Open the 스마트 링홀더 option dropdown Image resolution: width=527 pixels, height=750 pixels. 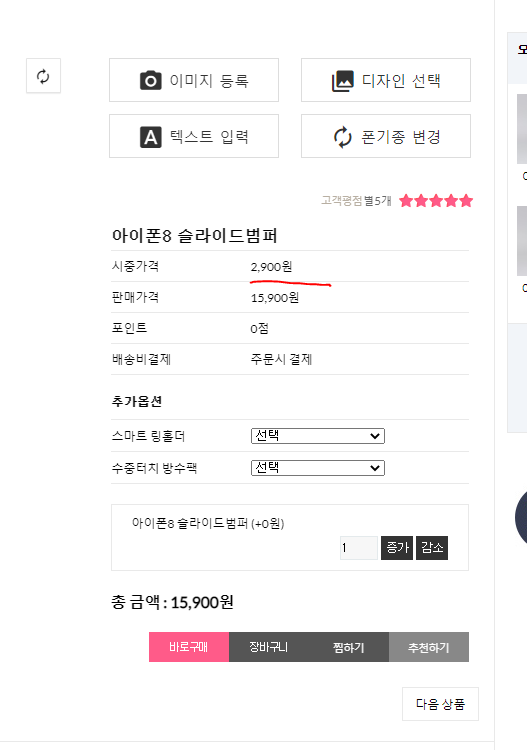(x=318, y=436)
